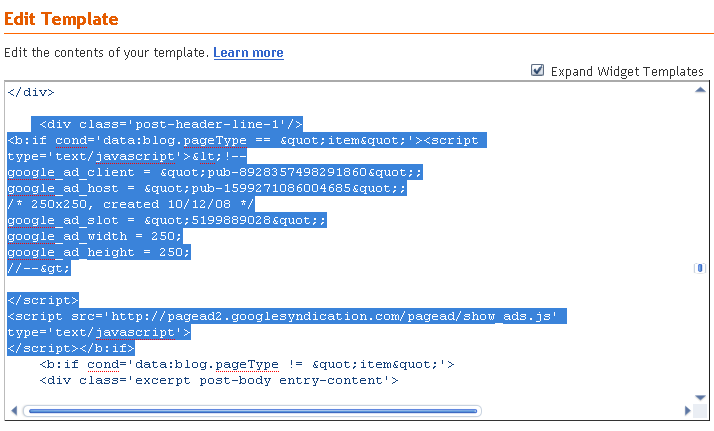Click the Edit Template heading
This screenshot has width=714, height=431.
click(x=61, y=19)
